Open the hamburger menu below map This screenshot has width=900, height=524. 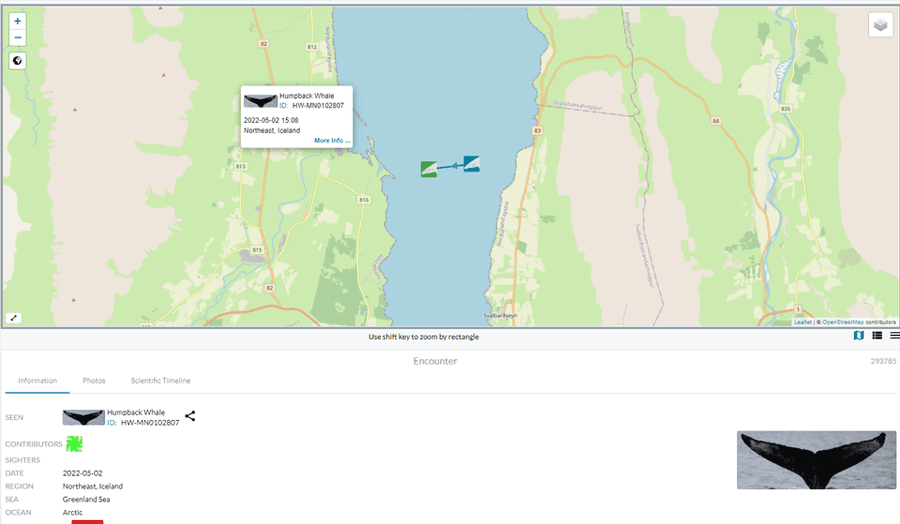894,336
